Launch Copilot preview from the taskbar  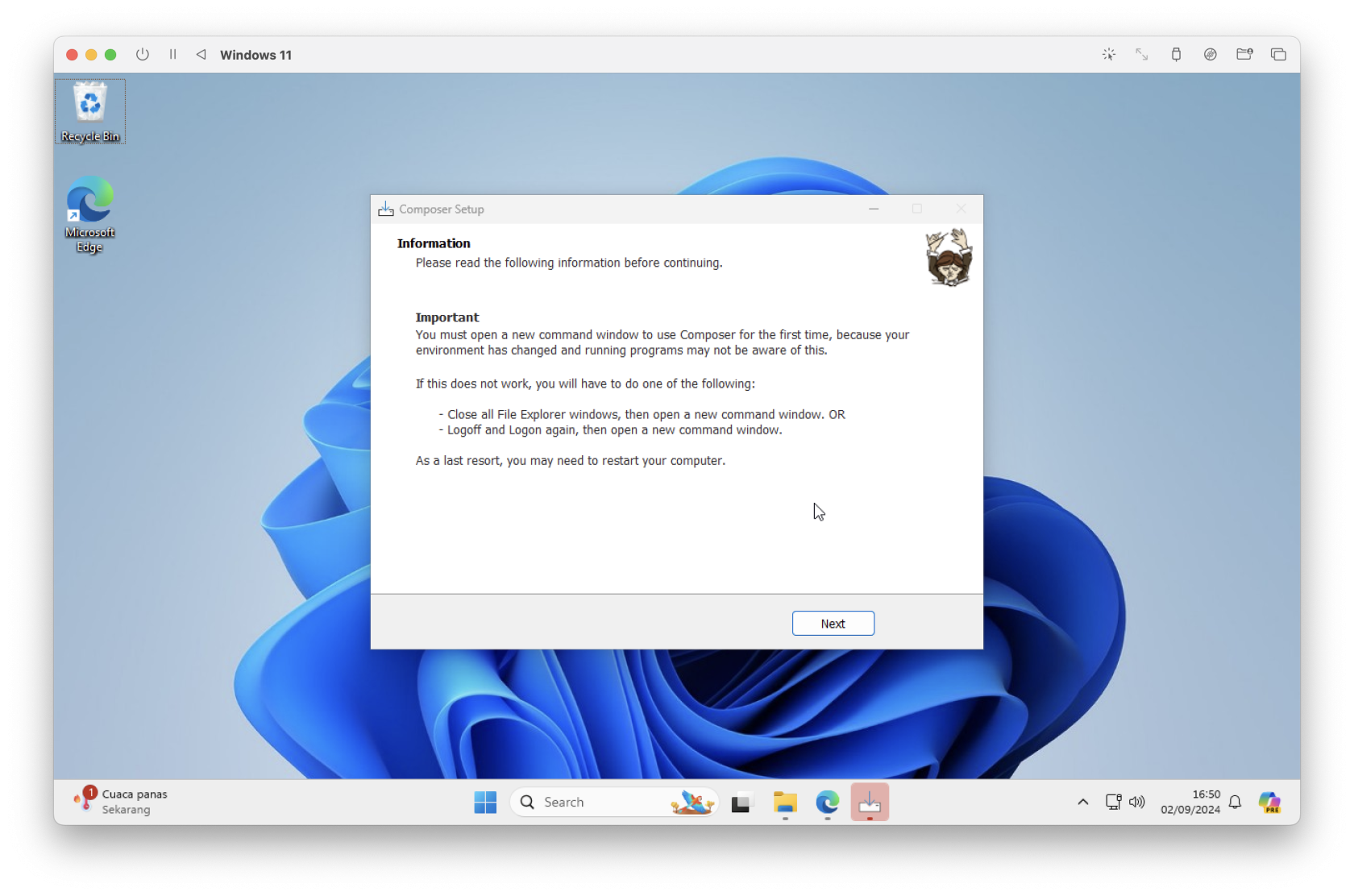[1270, 803]
